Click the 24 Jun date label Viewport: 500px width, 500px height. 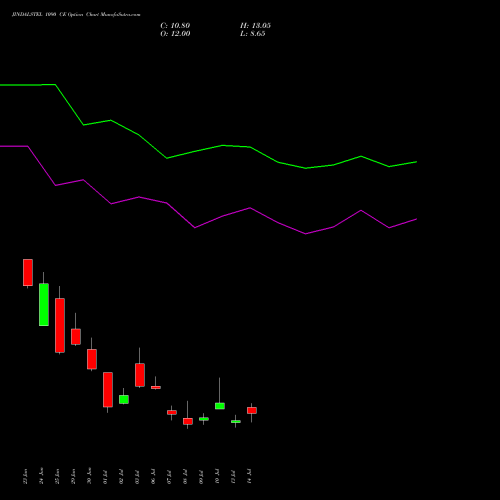click(x=41, y=476)
